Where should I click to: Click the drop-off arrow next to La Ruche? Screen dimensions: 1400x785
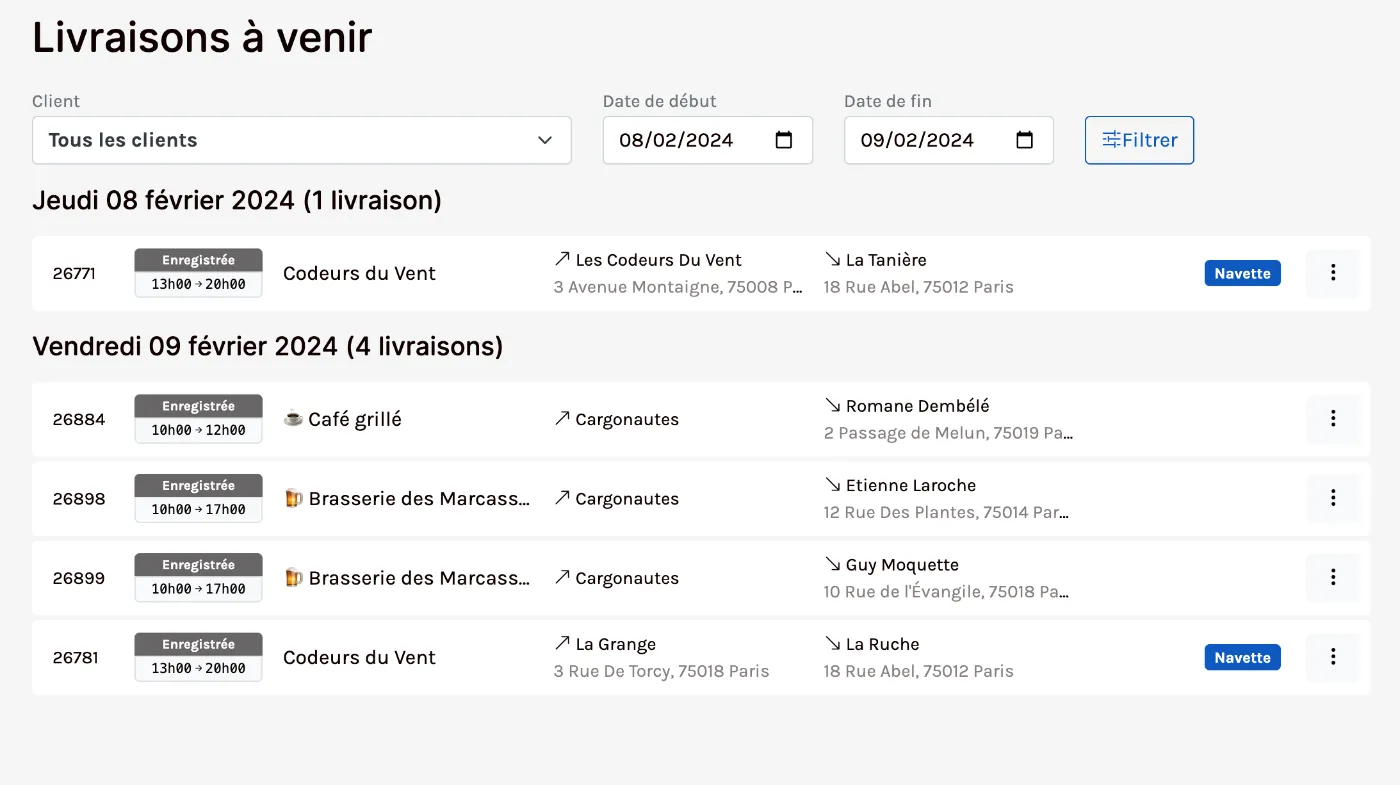[832, 644]
